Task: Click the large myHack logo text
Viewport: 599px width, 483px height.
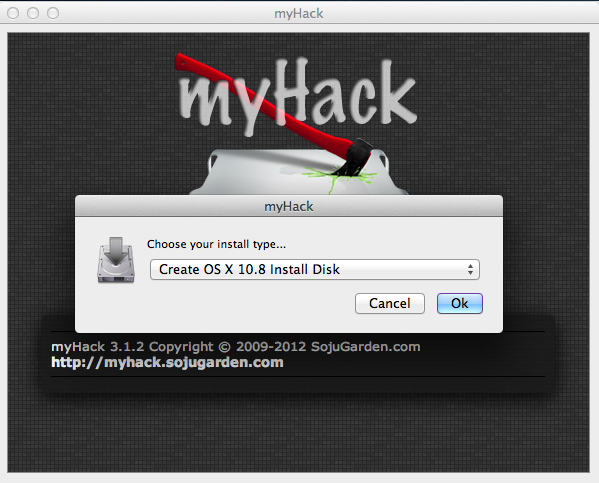Action: click(298, 96)
